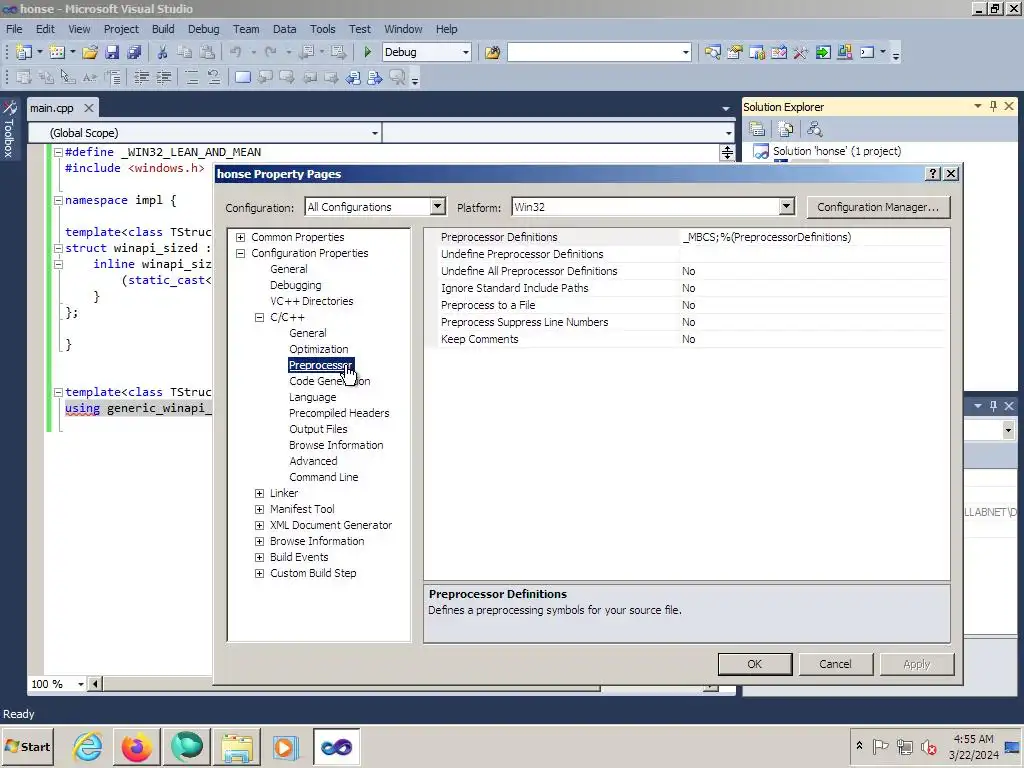Click the Start button
Screen dimensions: 1024x768
pyautogui.click(x=27, y=746)
